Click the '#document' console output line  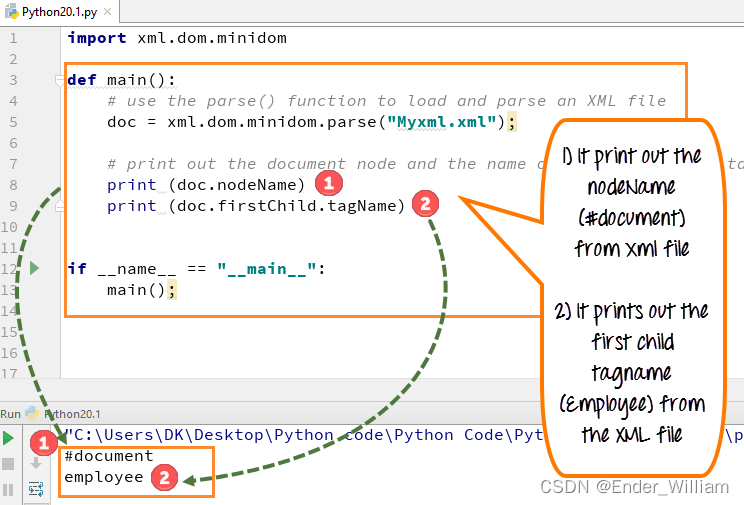109,456
